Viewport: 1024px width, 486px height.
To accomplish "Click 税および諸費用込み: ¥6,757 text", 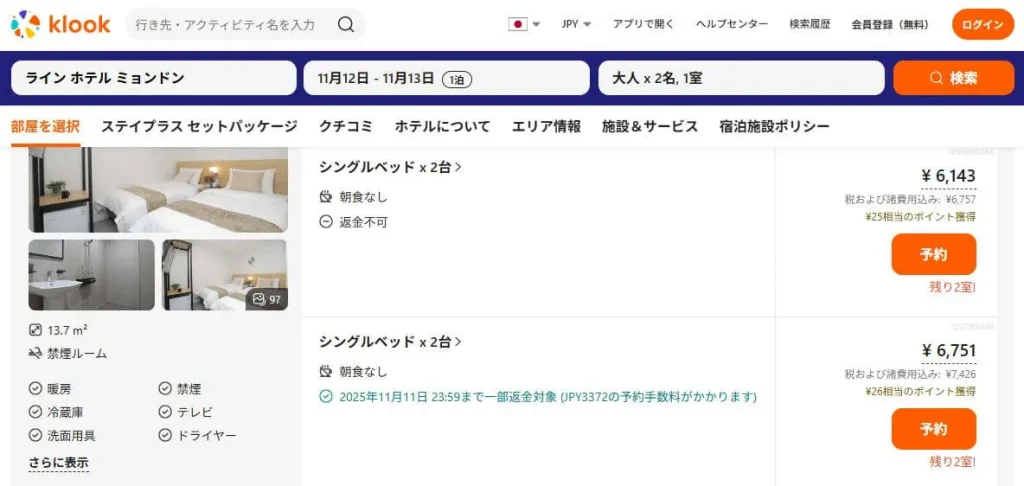I will (910, 200).
